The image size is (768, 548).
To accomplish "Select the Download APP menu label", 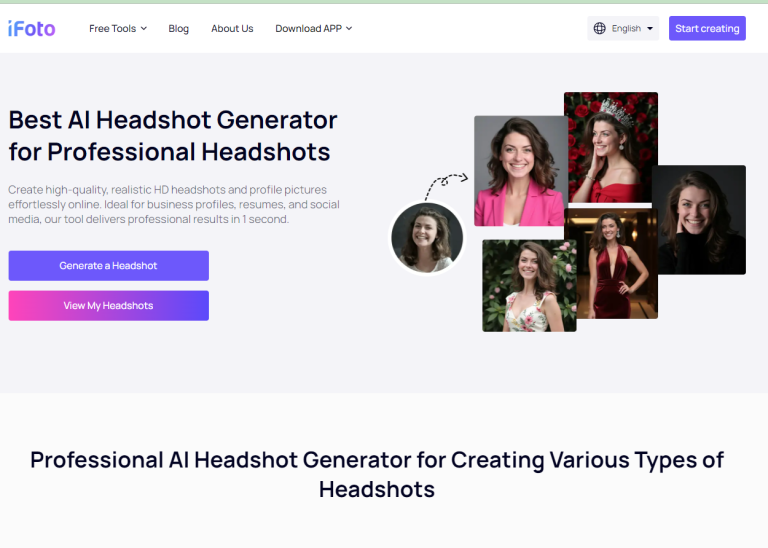I will [x=308, y=29].
